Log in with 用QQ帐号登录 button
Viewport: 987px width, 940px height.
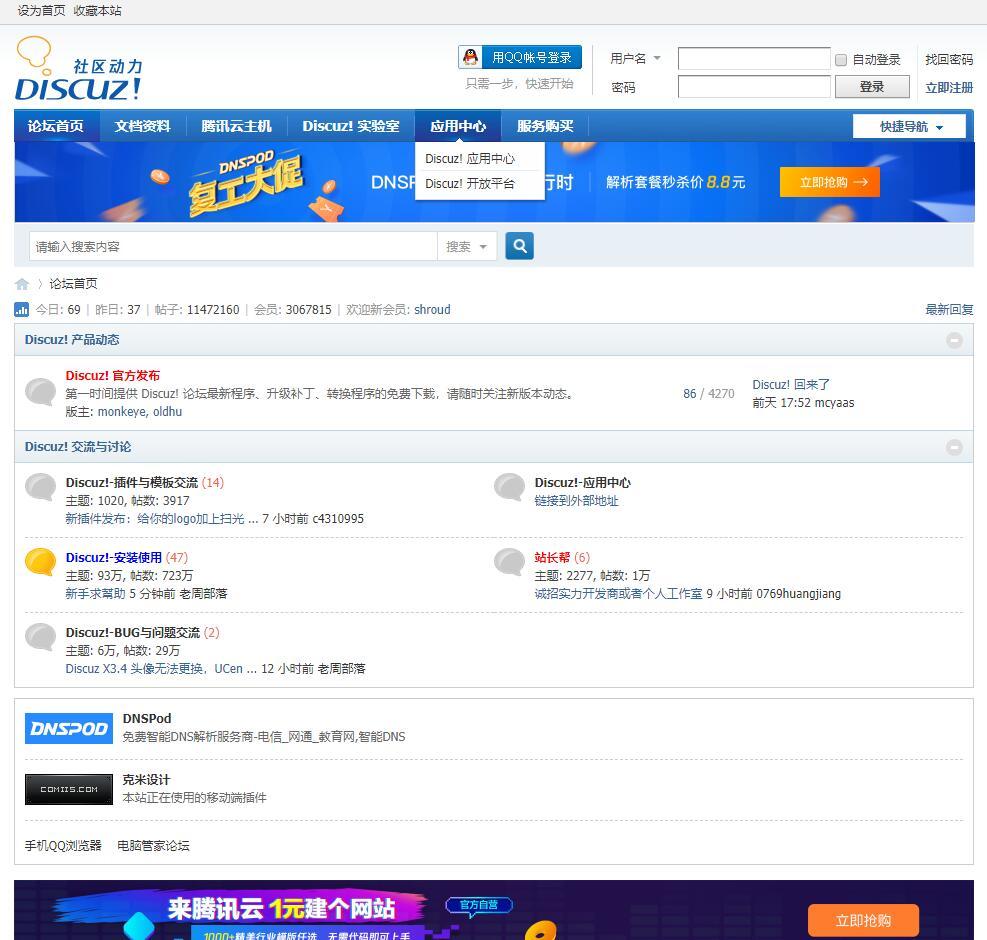(520, 58)
